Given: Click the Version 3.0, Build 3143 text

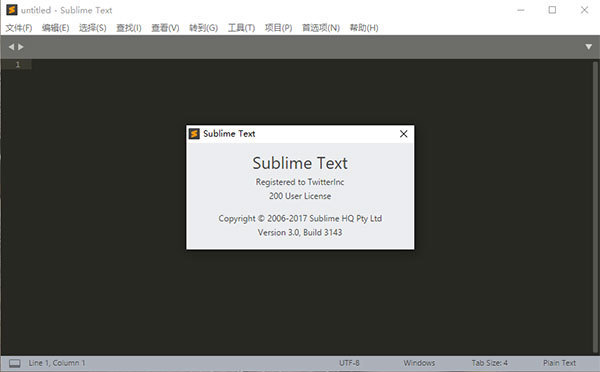Looking at the screenshot, I should 300,232.
